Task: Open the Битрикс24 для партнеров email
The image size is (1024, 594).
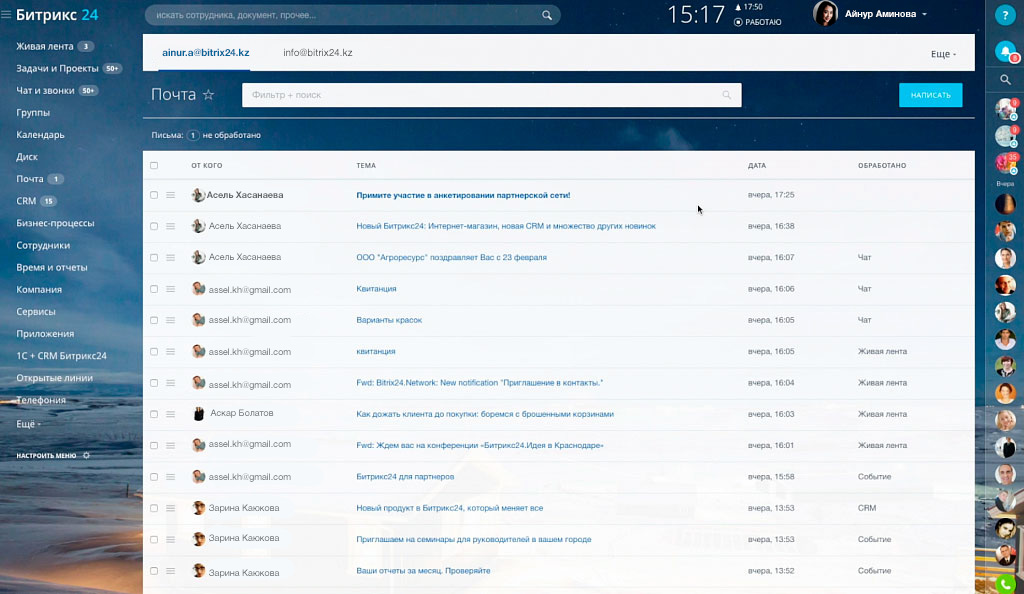Action: pos(405,477)
